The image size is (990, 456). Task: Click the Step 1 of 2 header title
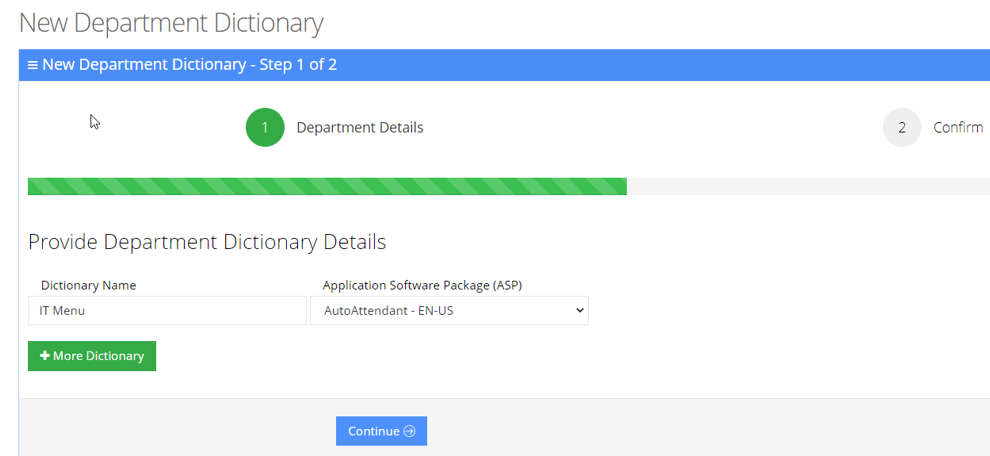tap(189, 65)
